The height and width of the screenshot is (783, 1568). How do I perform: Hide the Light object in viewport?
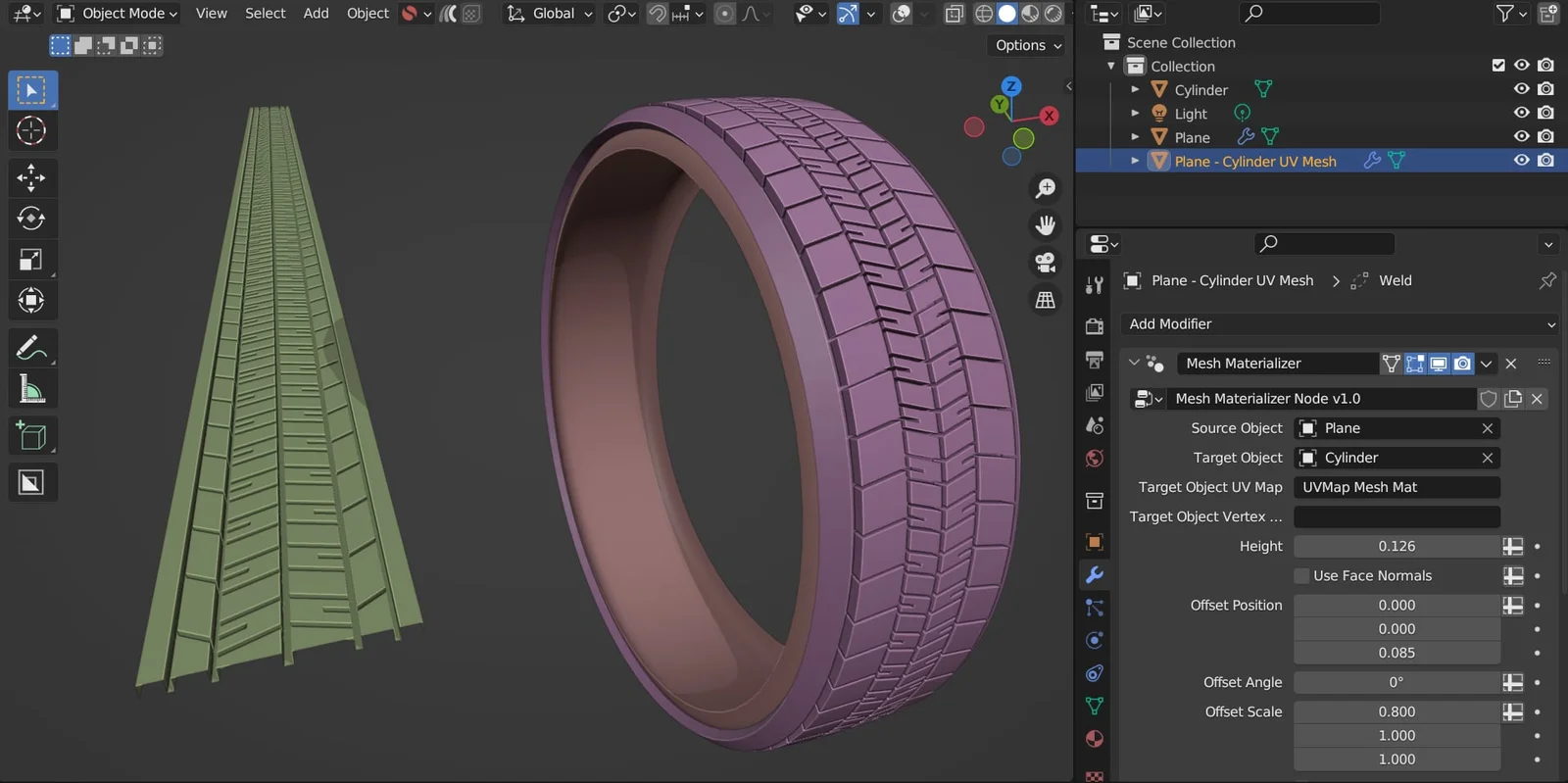click(x=1521, y=113)
